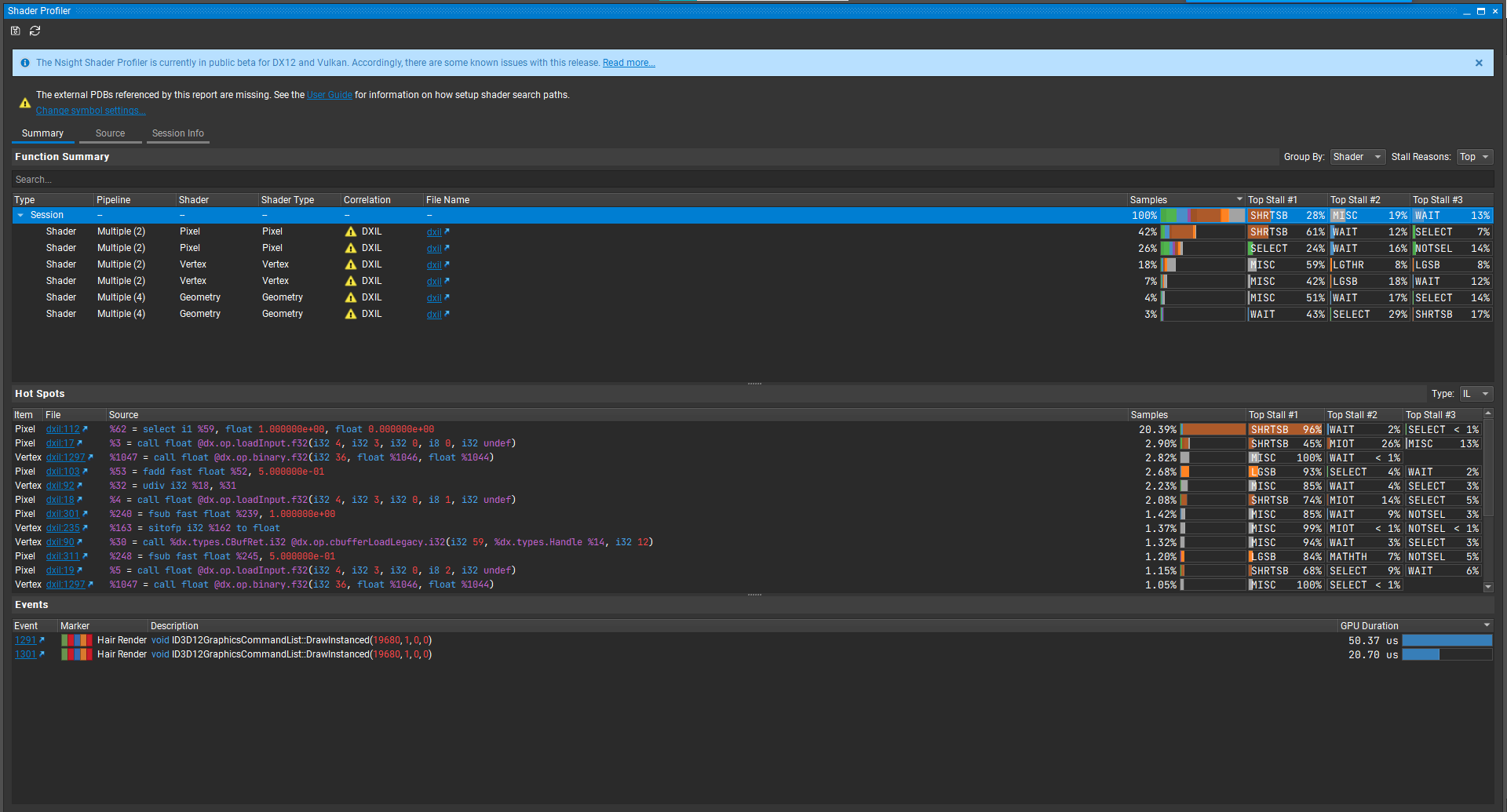Select the SHRTSB 61% stall cell
1507x812 pixels.
1287,232
